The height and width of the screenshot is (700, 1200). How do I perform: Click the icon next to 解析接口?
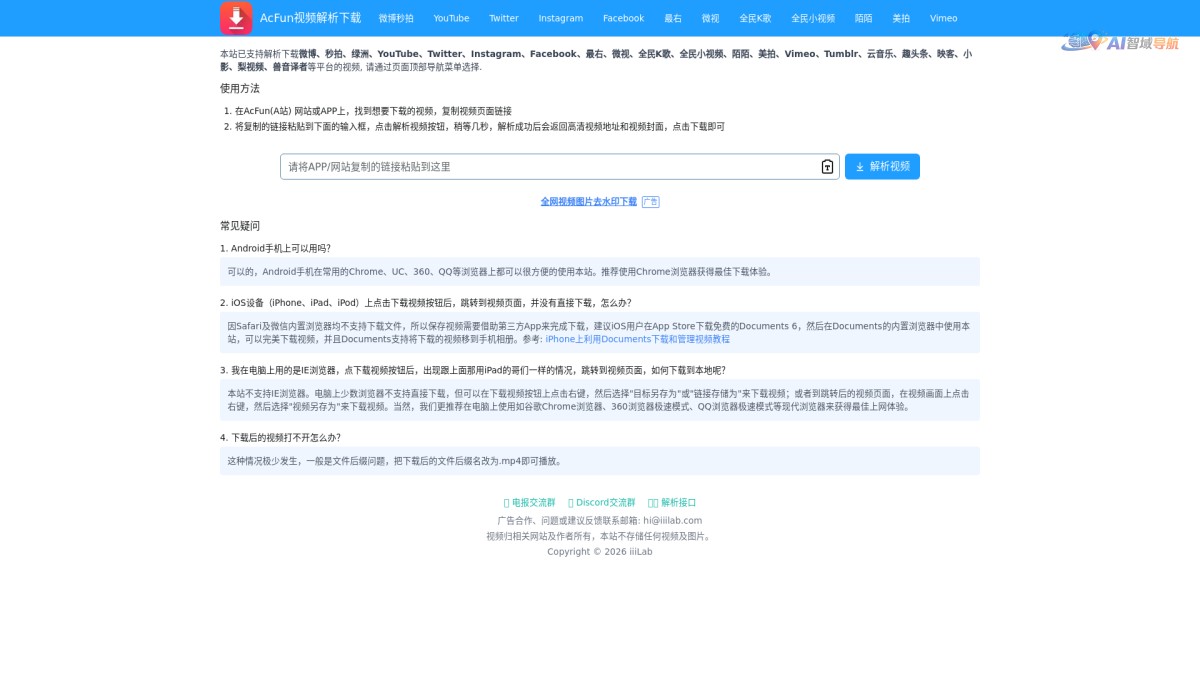click(652, 502)
